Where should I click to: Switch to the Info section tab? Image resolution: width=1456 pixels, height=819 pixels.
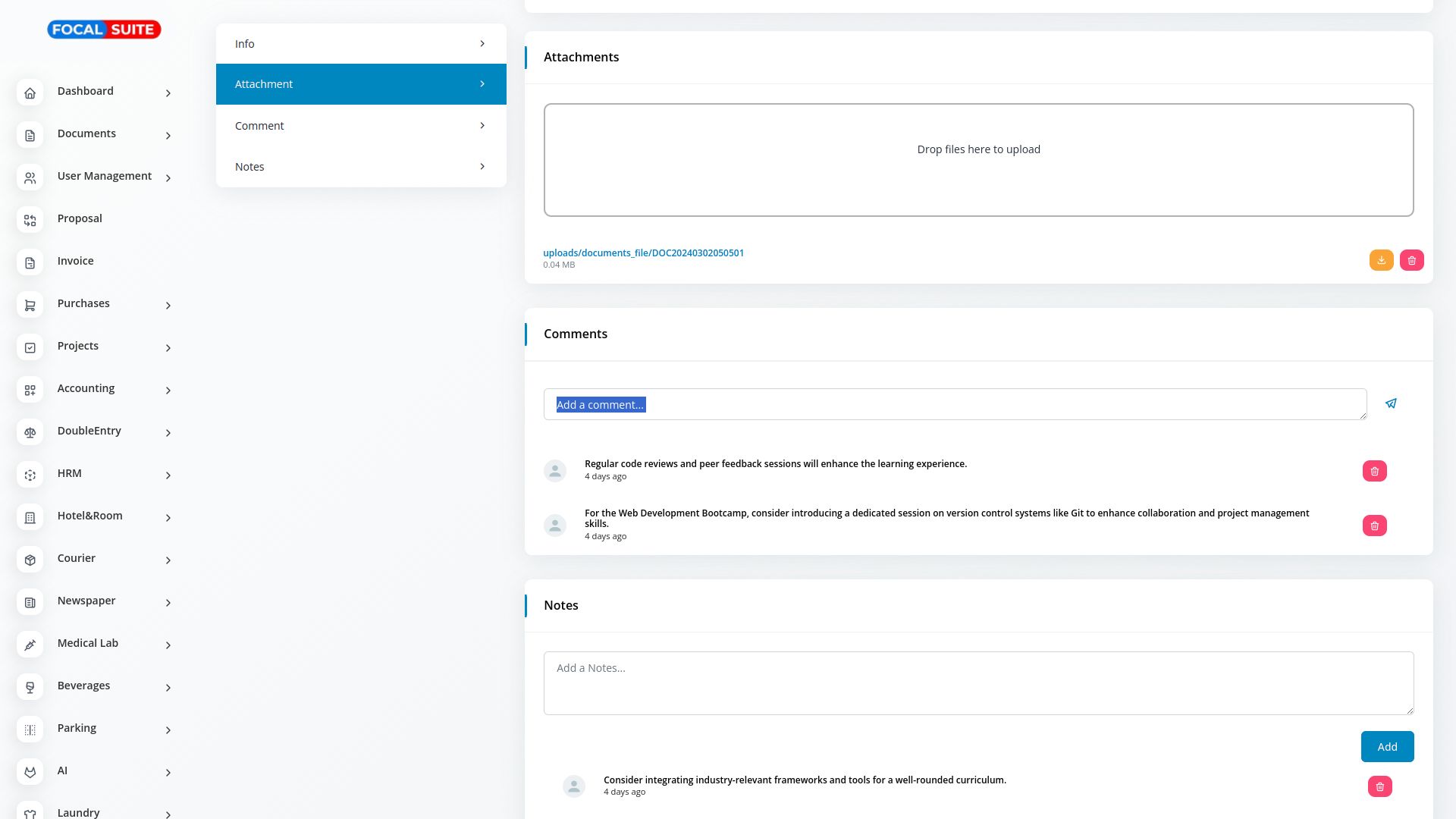[360, 44]
